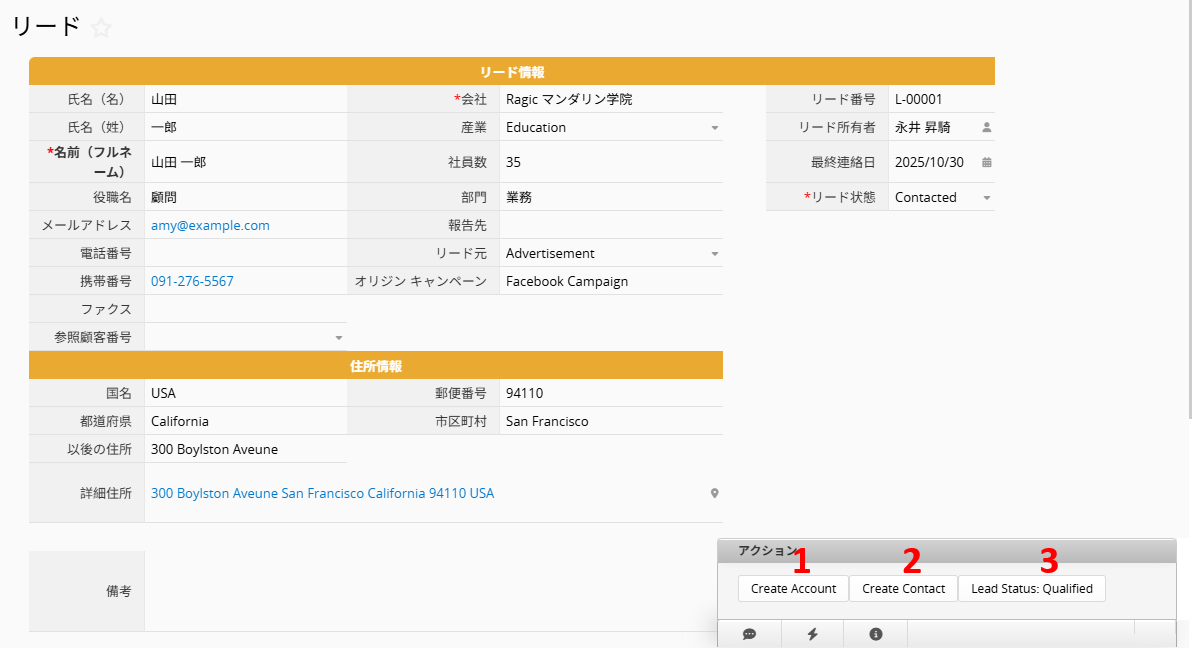1192x648 pixels.
Task: Click the map pin icon in 詳細住所
Action: (x=714, y=493)
